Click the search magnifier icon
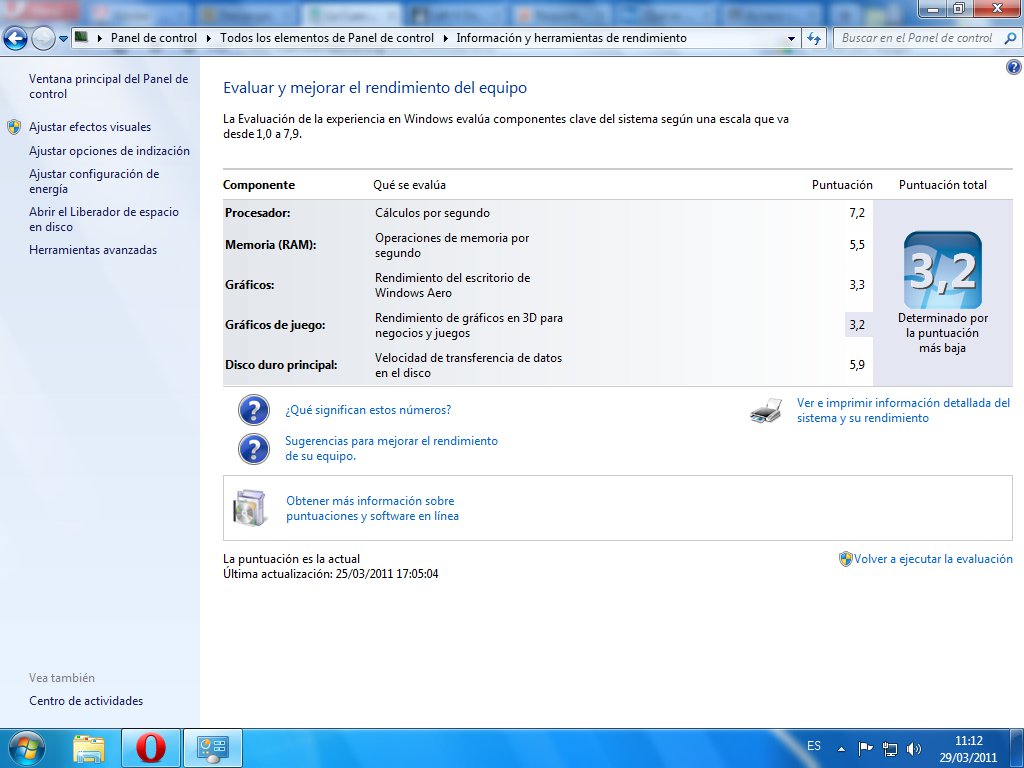Image resolution: width=1024 pixels, height=768 pixels. tap(1010, 39)
